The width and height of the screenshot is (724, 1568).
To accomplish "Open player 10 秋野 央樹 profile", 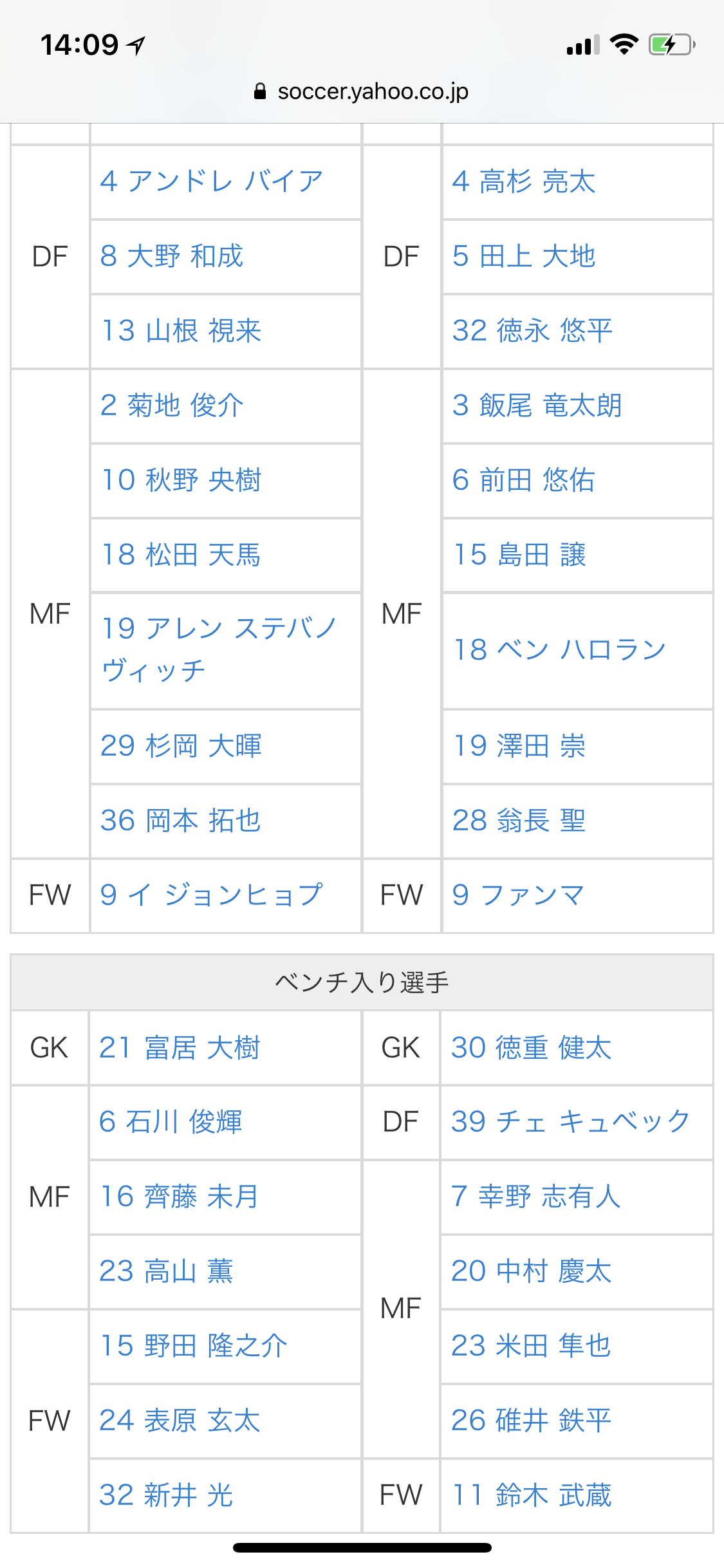I will point(181,480).
